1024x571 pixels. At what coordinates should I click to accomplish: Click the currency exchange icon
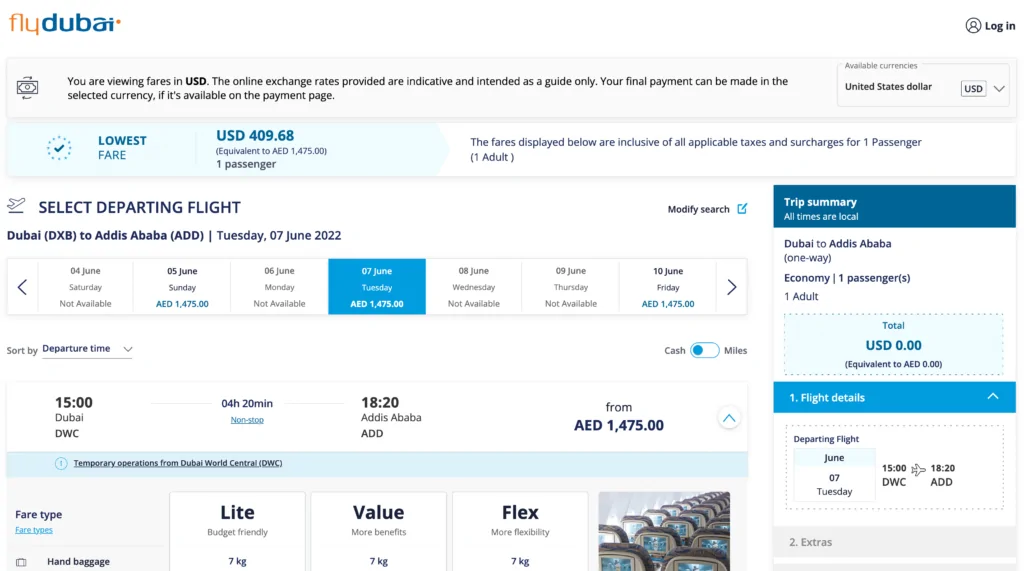coord(28,87)
